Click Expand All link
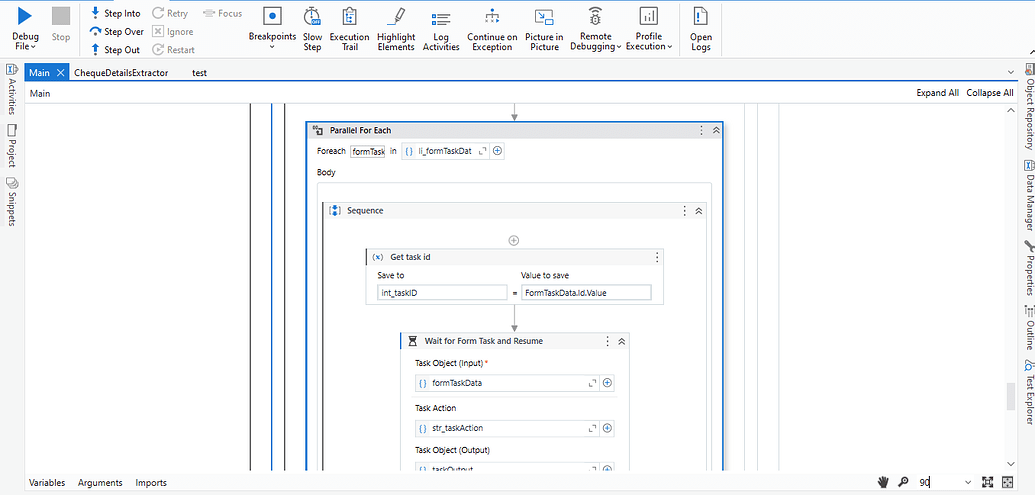 pos(937,93)
